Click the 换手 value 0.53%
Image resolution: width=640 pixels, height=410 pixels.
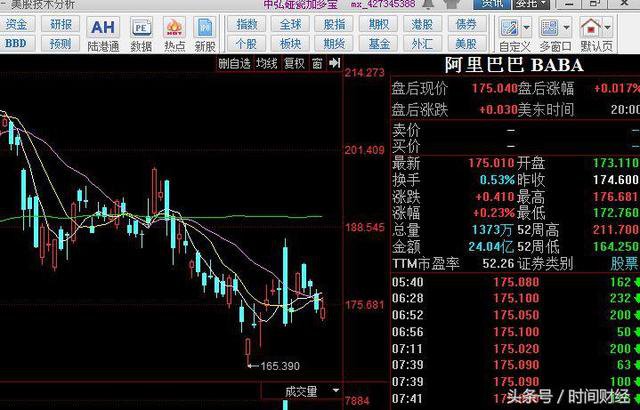click(x=497, y=180)
